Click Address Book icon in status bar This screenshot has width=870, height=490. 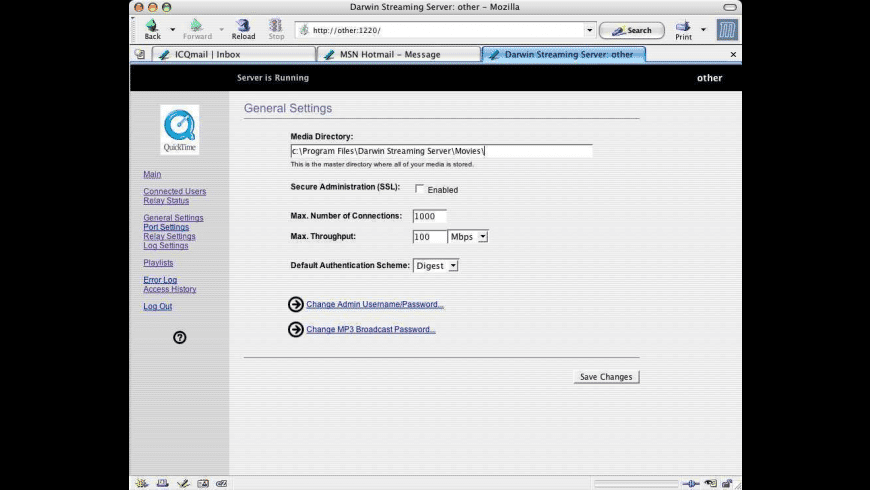click(203, 483)
